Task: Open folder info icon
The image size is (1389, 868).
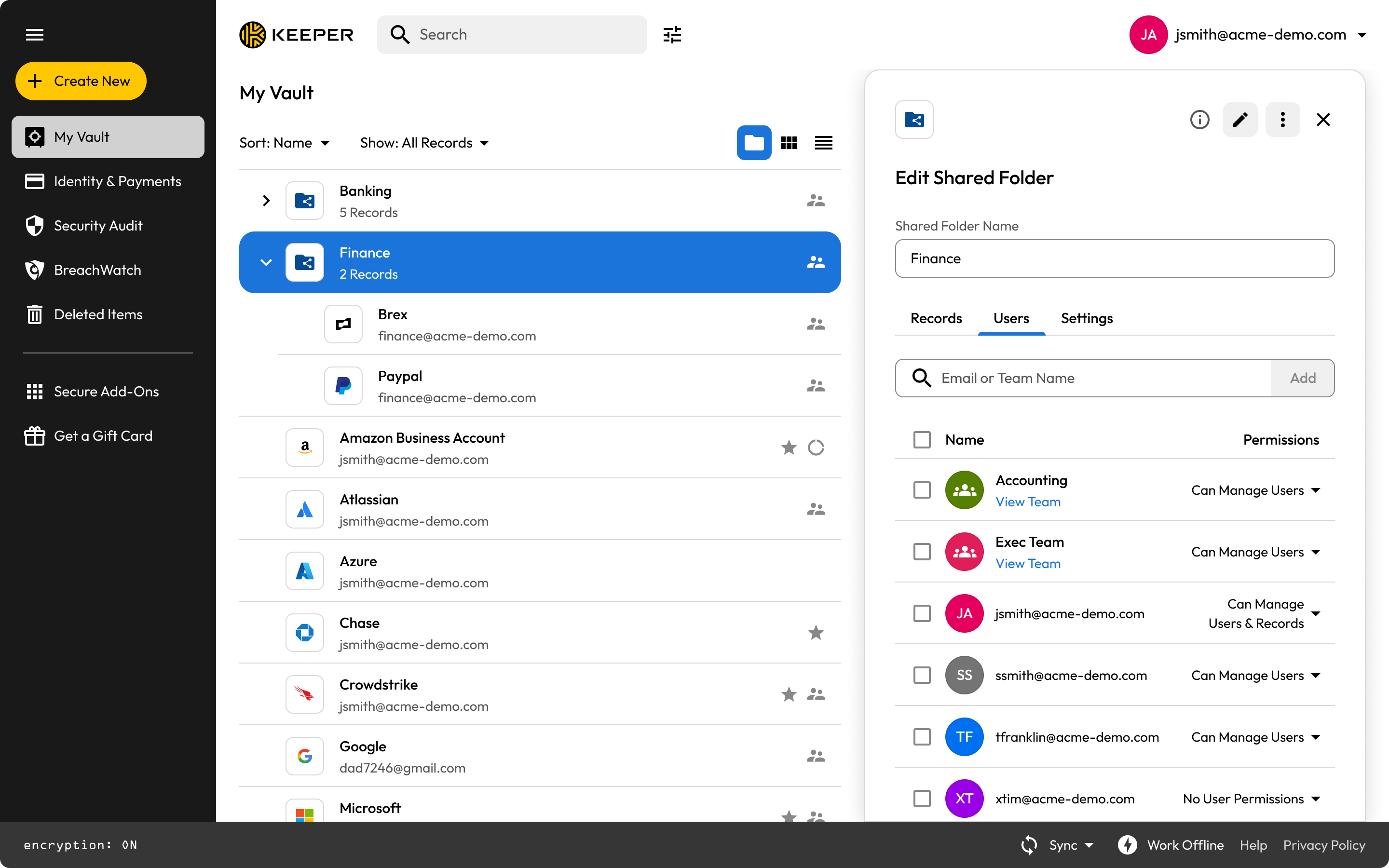Action: [1199, 120]
